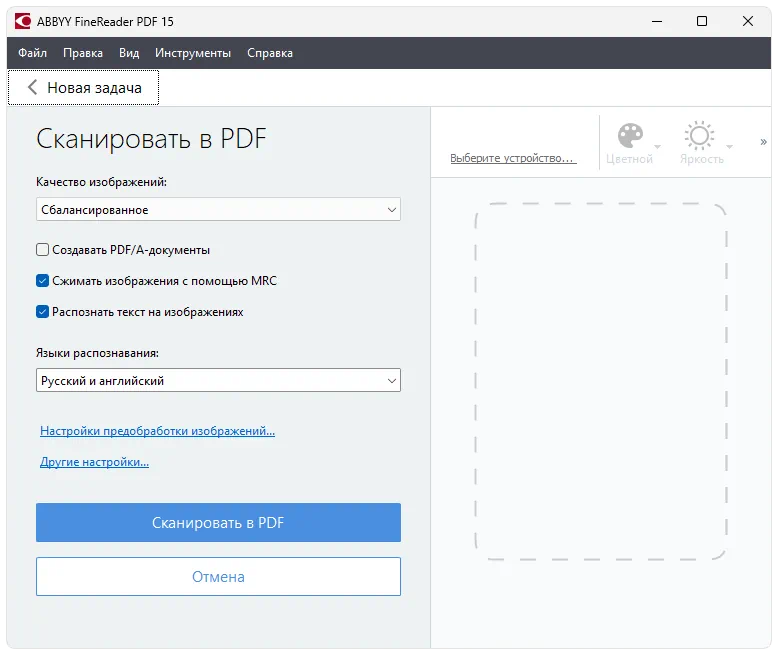This screenshot has height=657, width=778.
Task: Click the dashed scan preview area
Action: (x=601, y=381)
